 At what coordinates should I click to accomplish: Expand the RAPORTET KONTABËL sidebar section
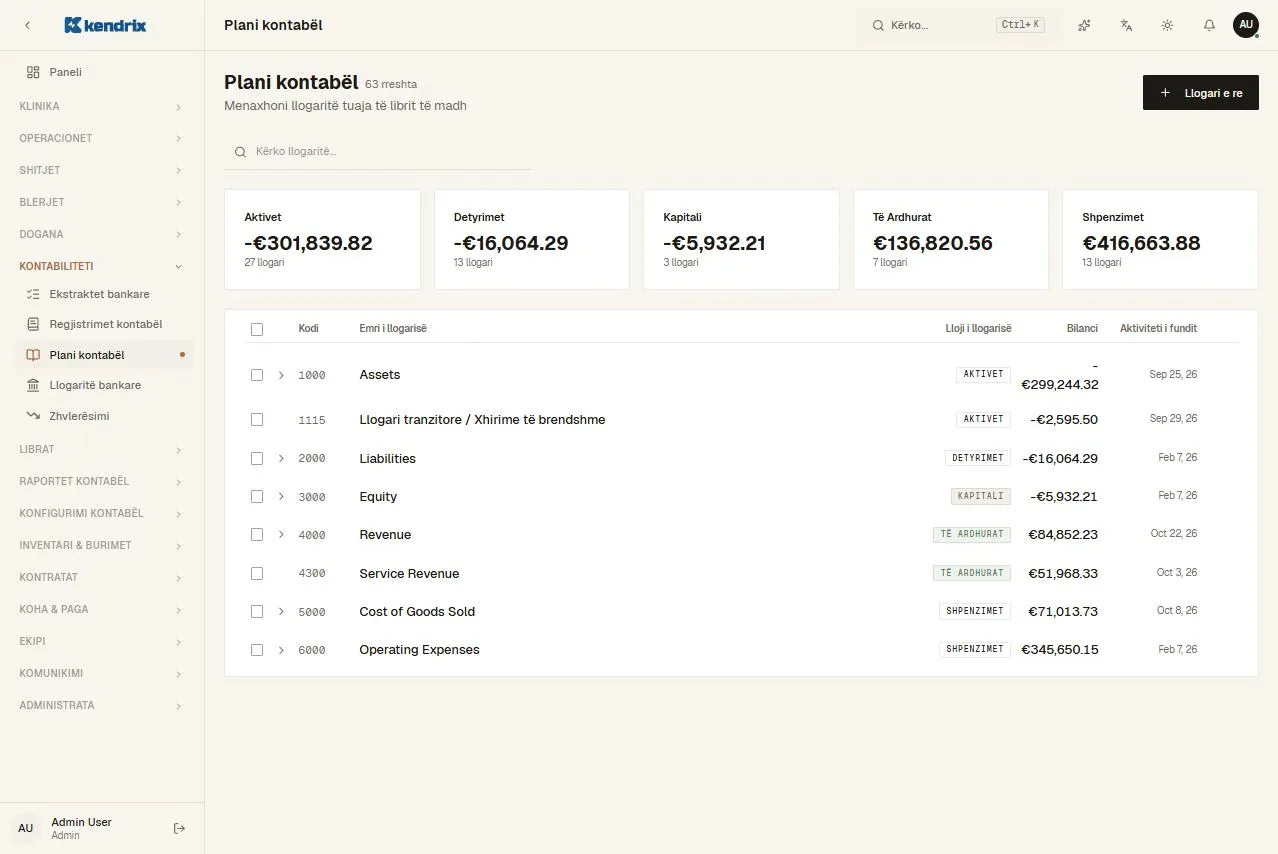click(101, 481)
